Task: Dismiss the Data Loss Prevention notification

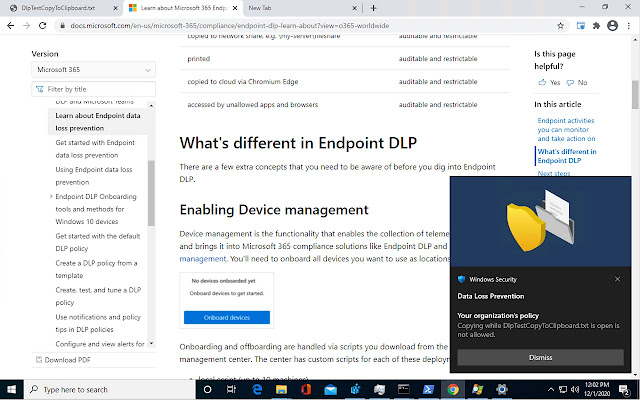Action: (x=540, y=356)
